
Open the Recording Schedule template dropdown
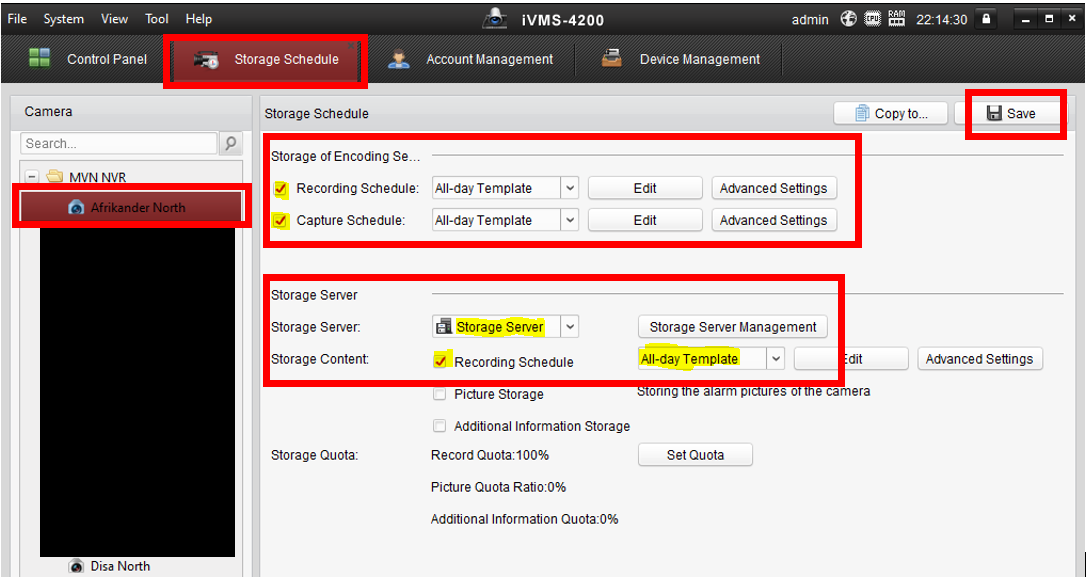[x=569, y=188]
